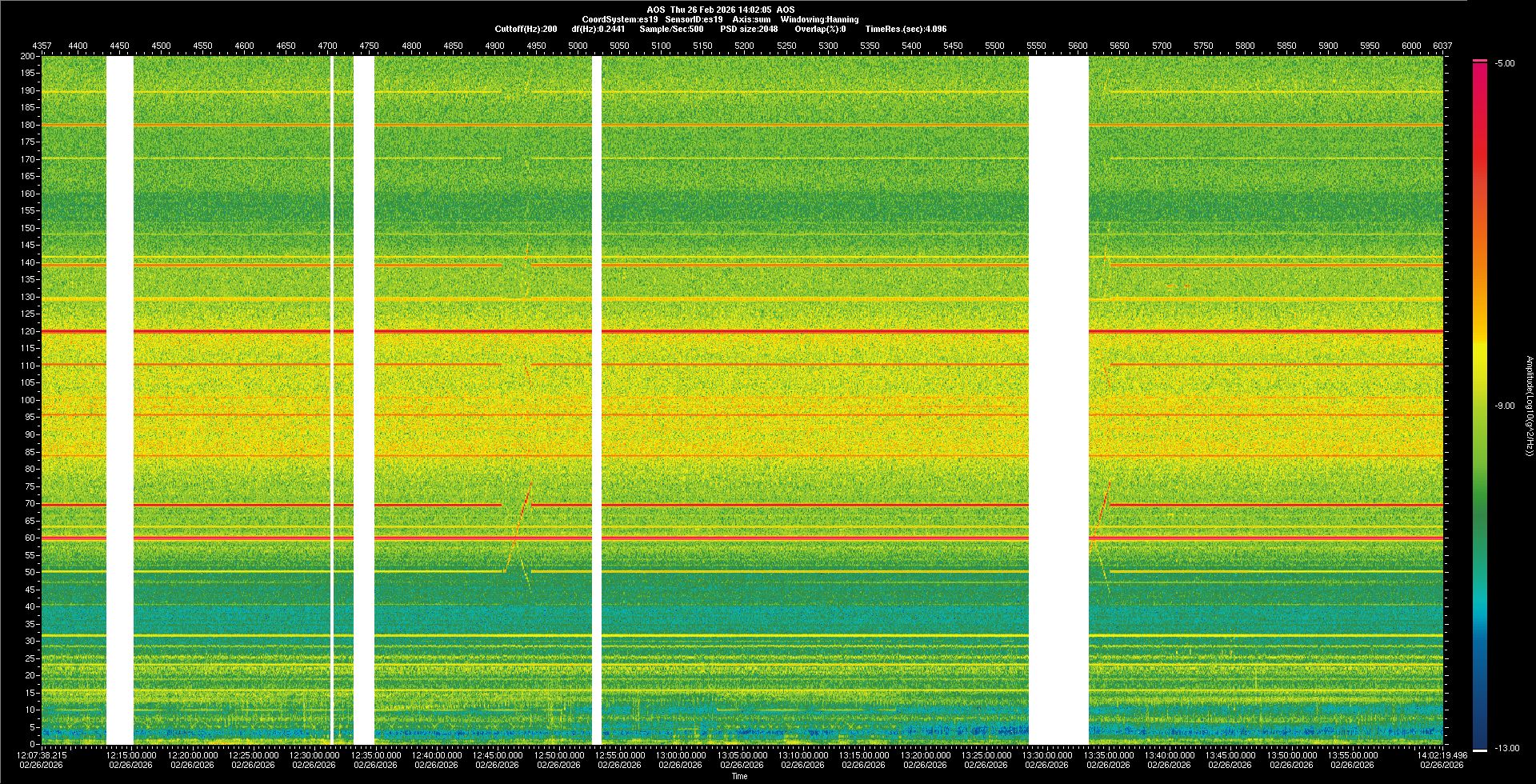Click the Cuttoff(Hz):200 header parameter
The image size is (1536, 784).
pos(526,29)
